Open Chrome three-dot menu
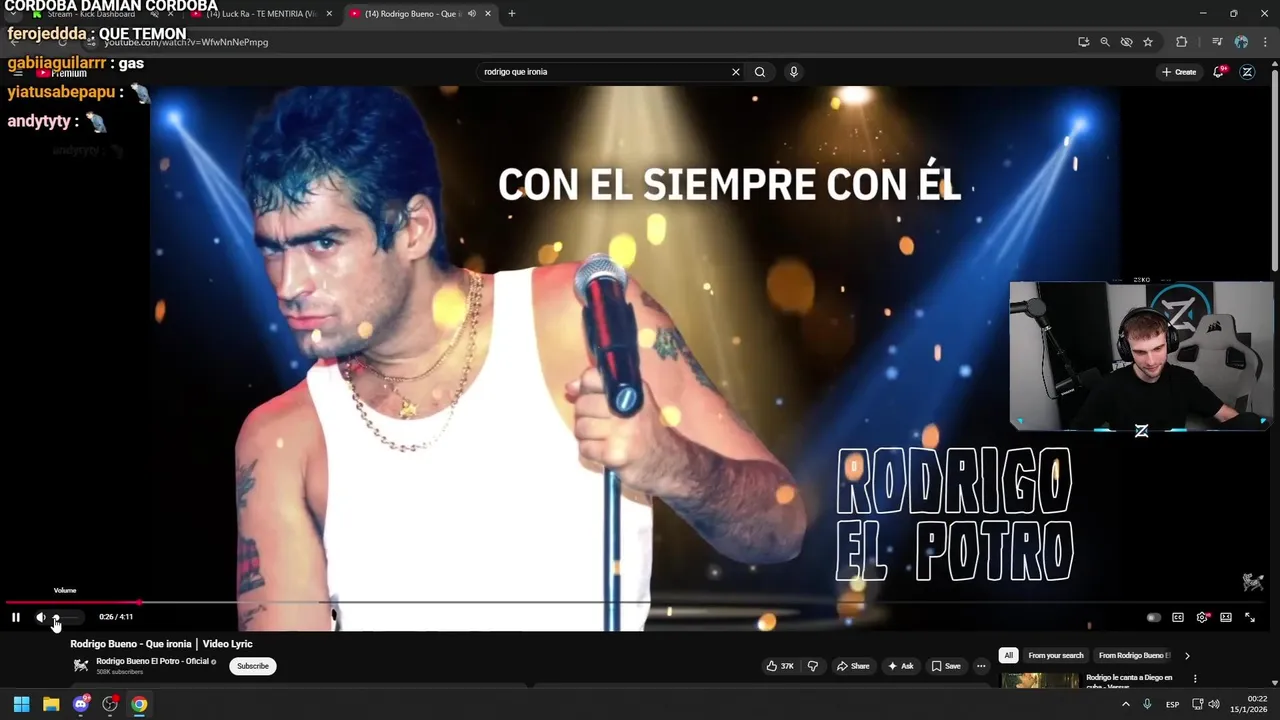 point(1266,42)
